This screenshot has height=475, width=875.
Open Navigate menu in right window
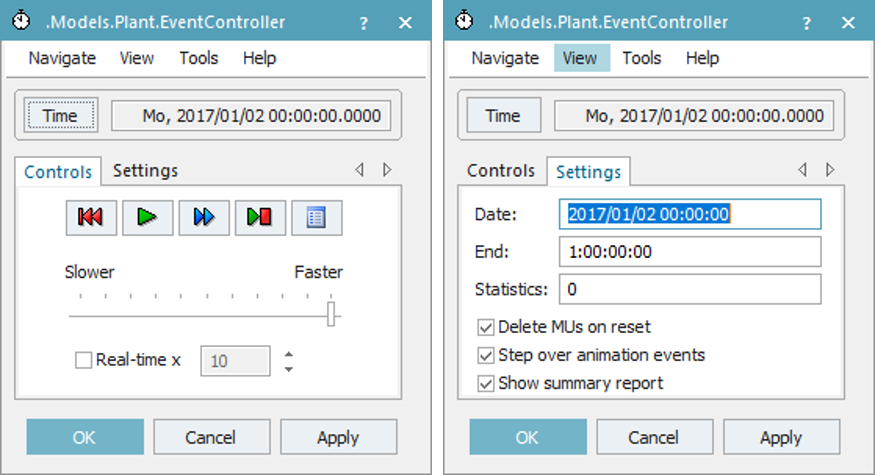pos(505,58)
